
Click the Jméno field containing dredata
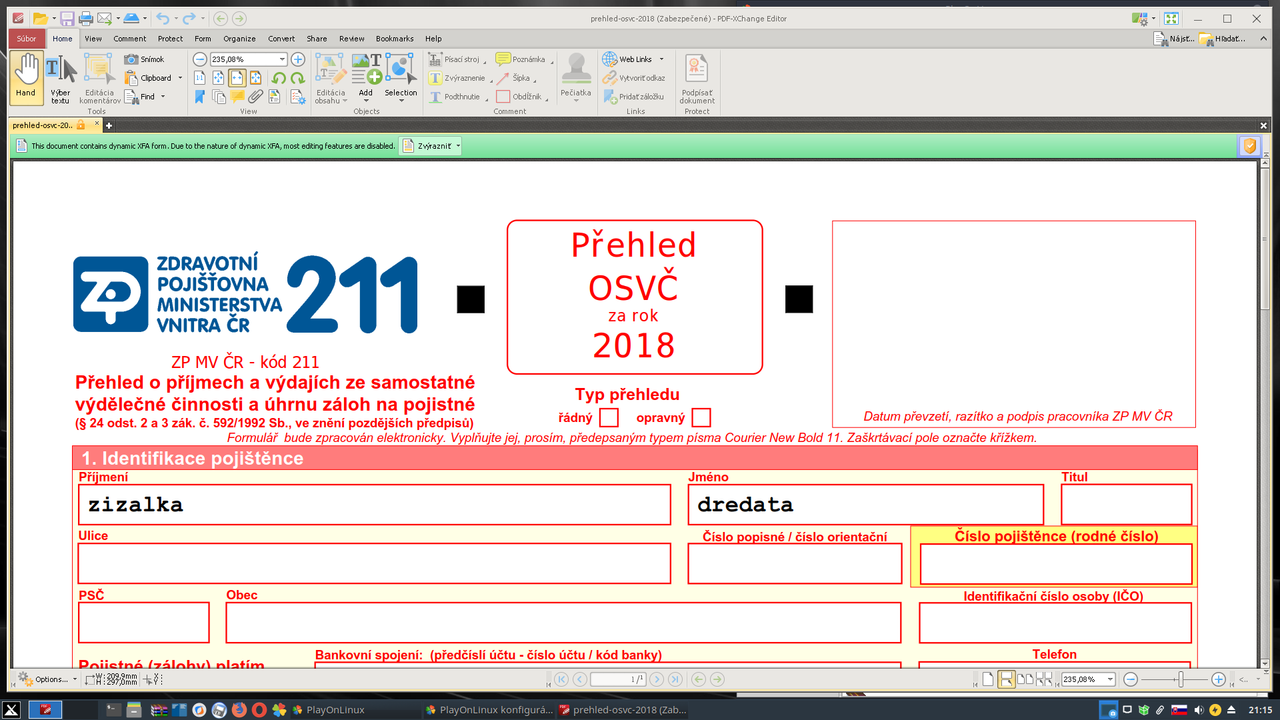(x=866, y=505)
